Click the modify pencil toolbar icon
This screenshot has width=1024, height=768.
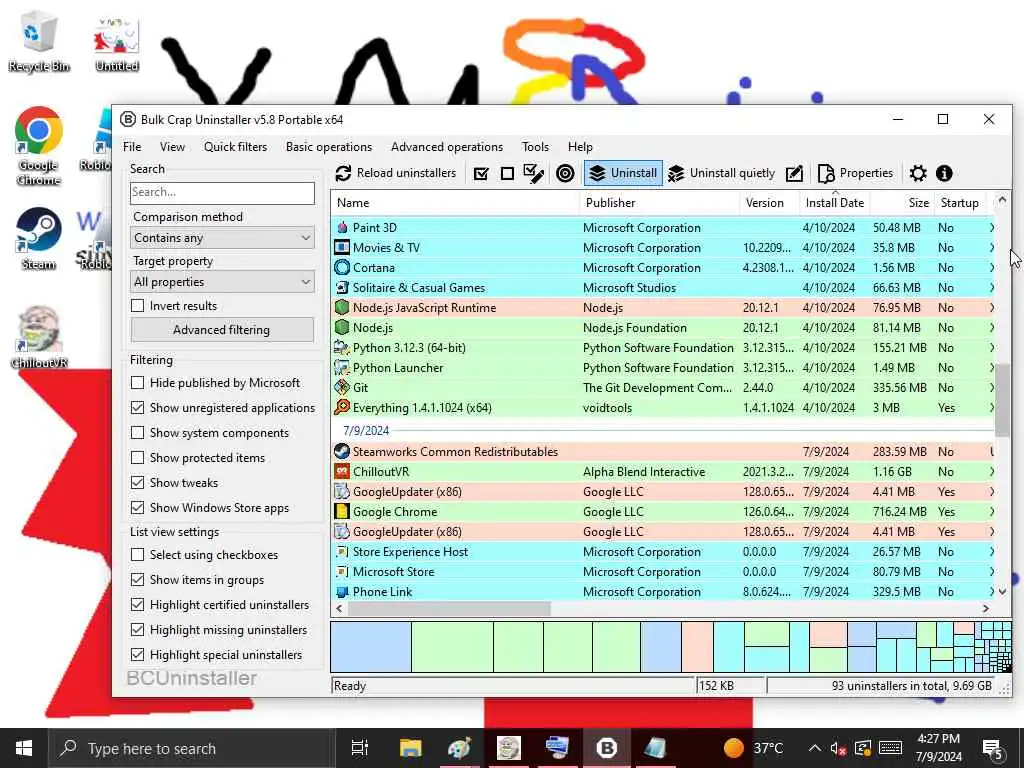(794, 173)
